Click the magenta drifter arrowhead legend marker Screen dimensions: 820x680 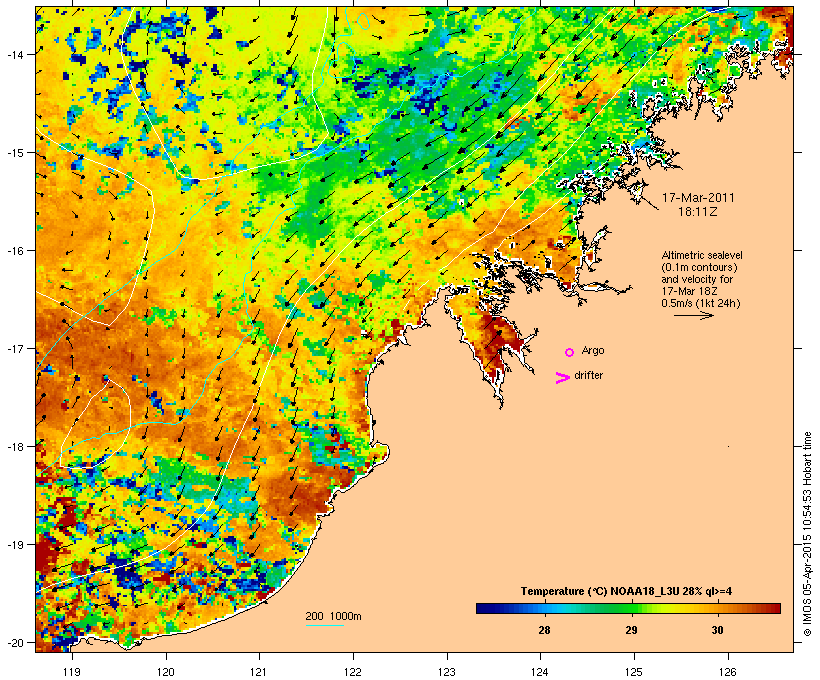563,378
